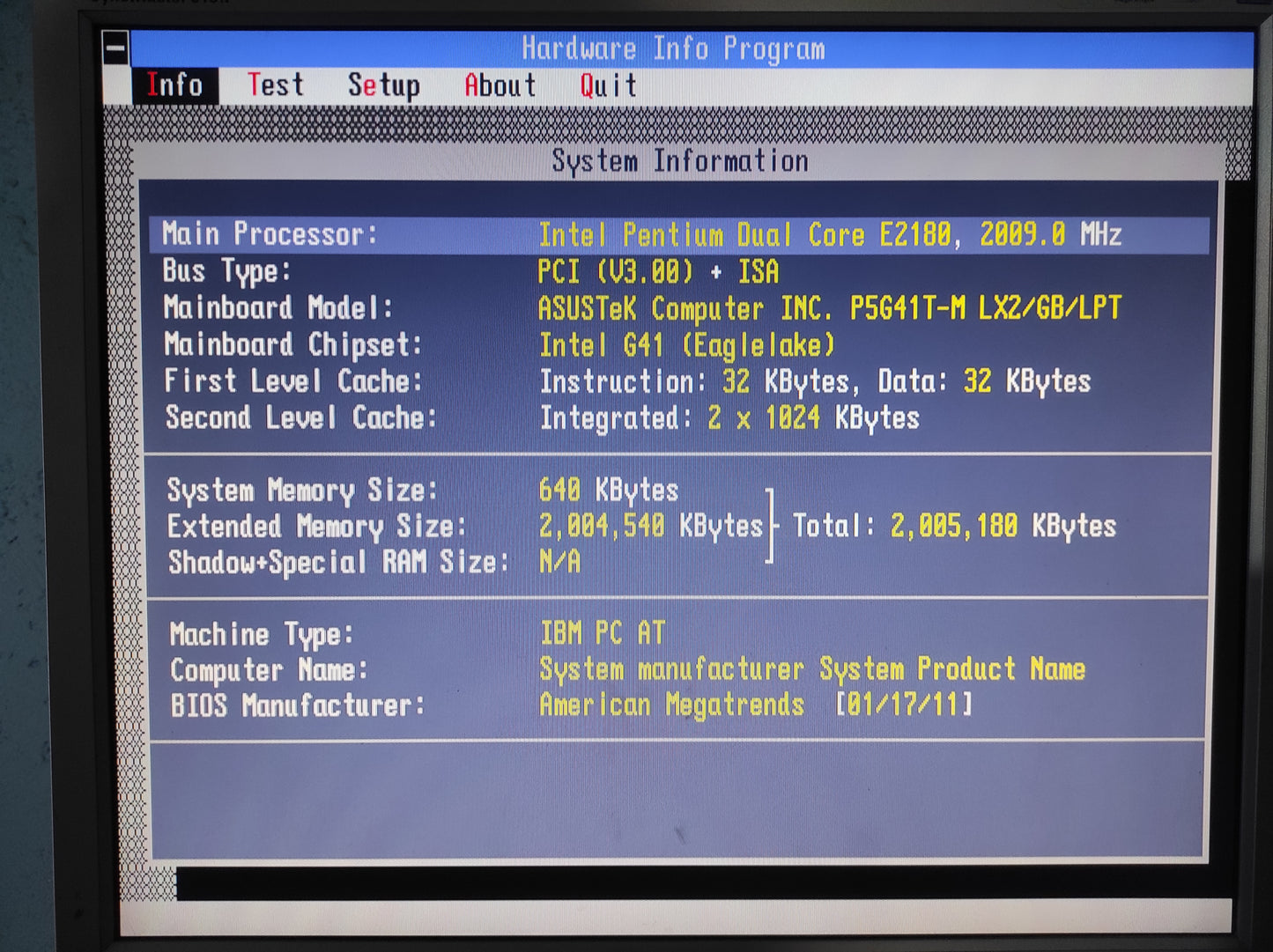
Task: Click the Hardware Info Program title bar
Action: pyautogui.click(x=674, y=48)
